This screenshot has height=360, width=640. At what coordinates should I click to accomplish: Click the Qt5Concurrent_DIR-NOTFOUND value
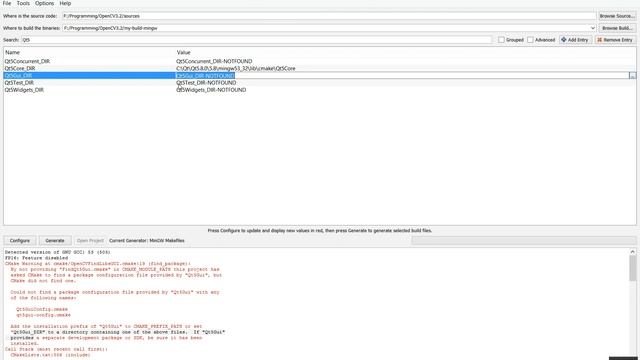[214, 61]
